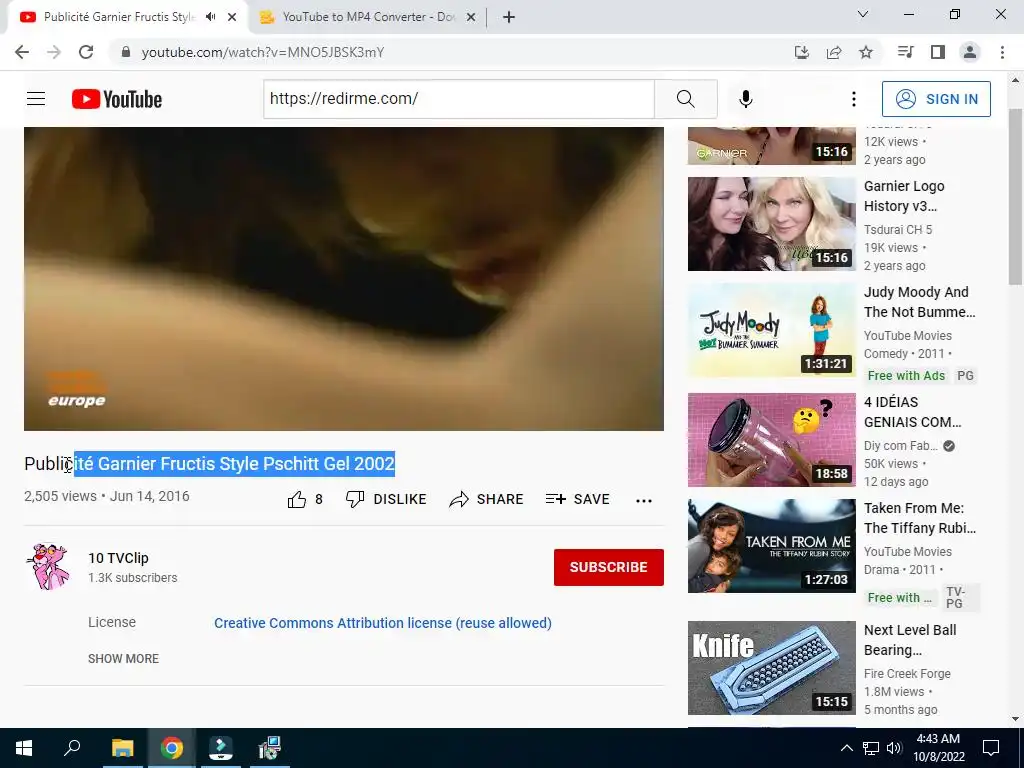Click the Publicité Garnier Fructis video title
Screen dimensions: 1024x768
pos(210,464)
